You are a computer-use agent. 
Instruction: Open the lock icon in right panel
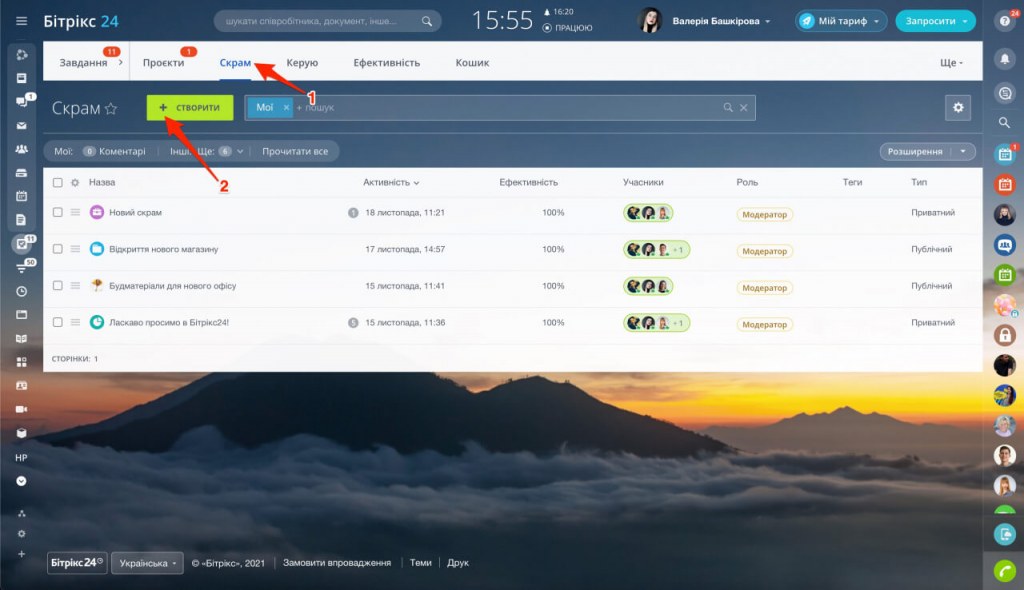(x=1004, y=335)
